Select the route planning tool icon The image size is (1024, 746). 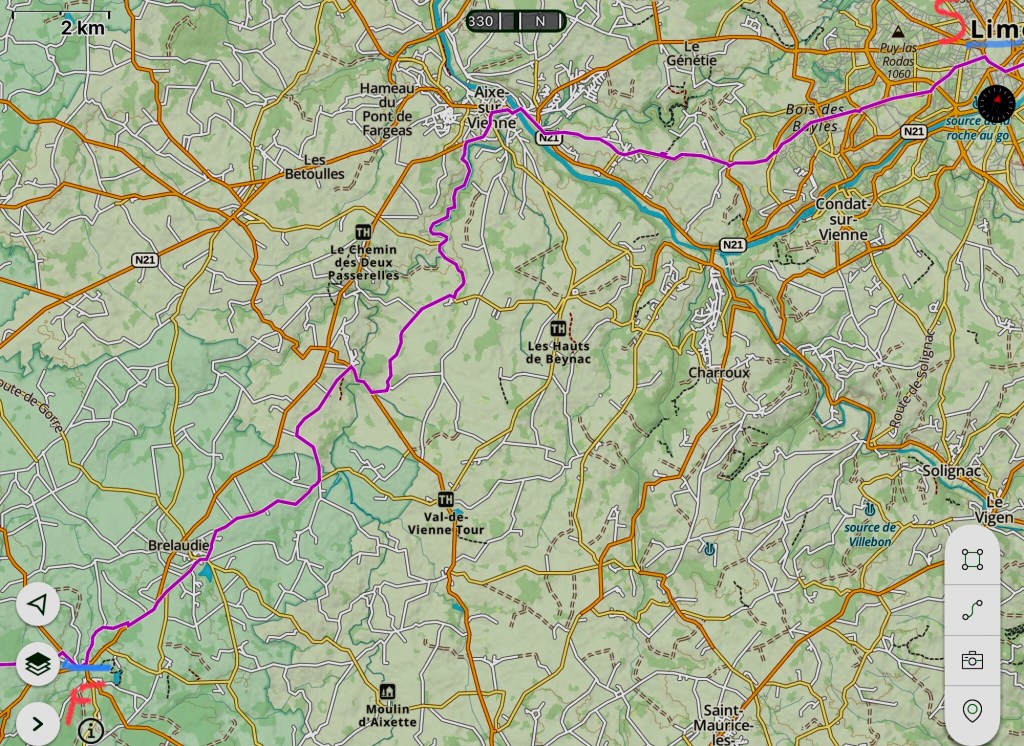point(972,610)
